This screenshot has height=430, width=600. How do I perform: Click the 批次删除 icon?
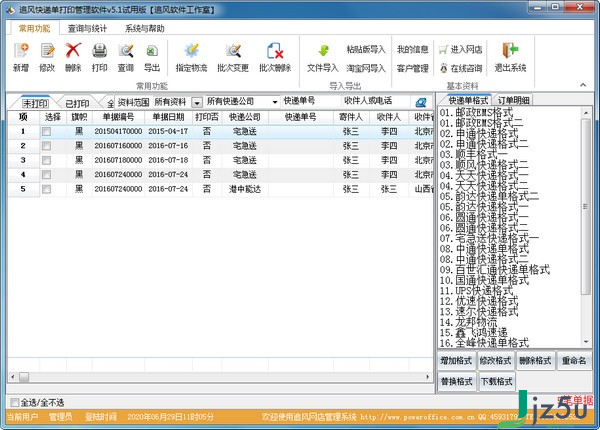(275, 50)
